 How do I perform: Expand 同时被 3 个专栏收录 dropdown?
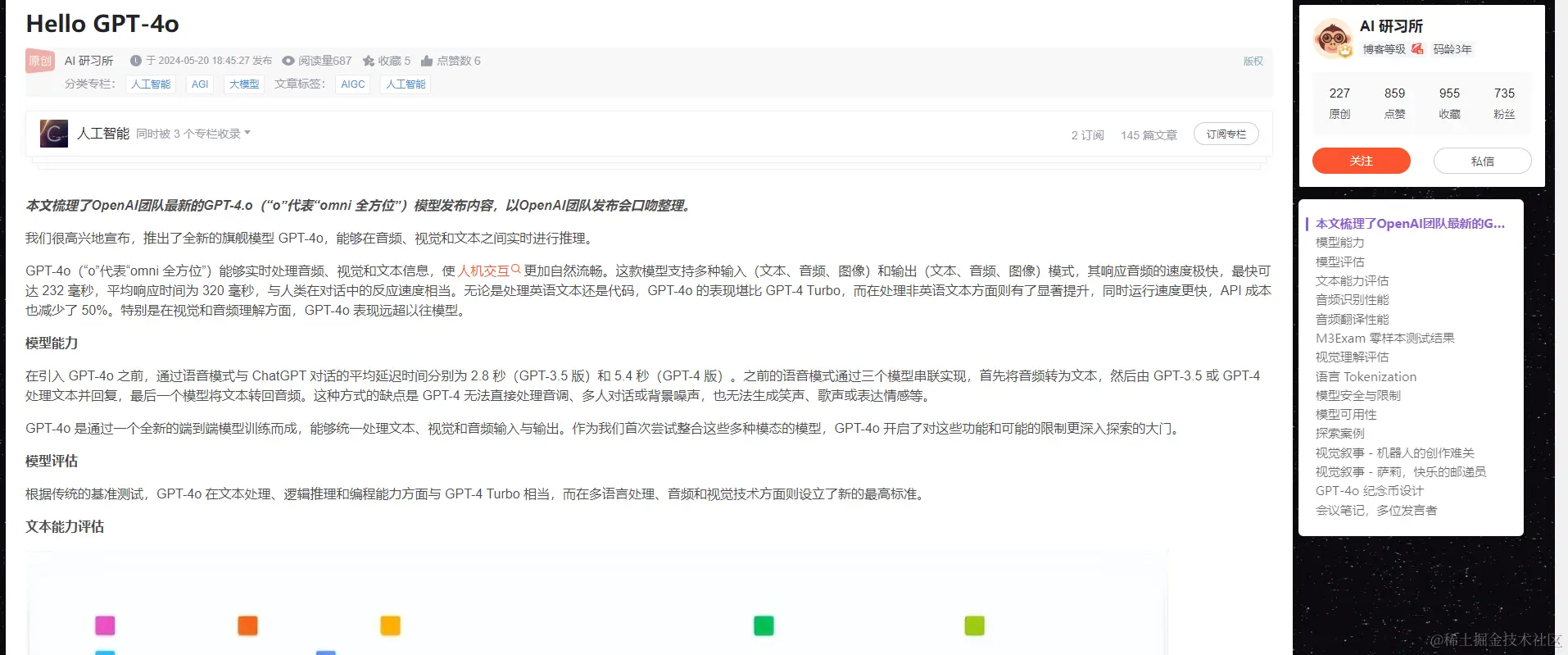point(193,134)
